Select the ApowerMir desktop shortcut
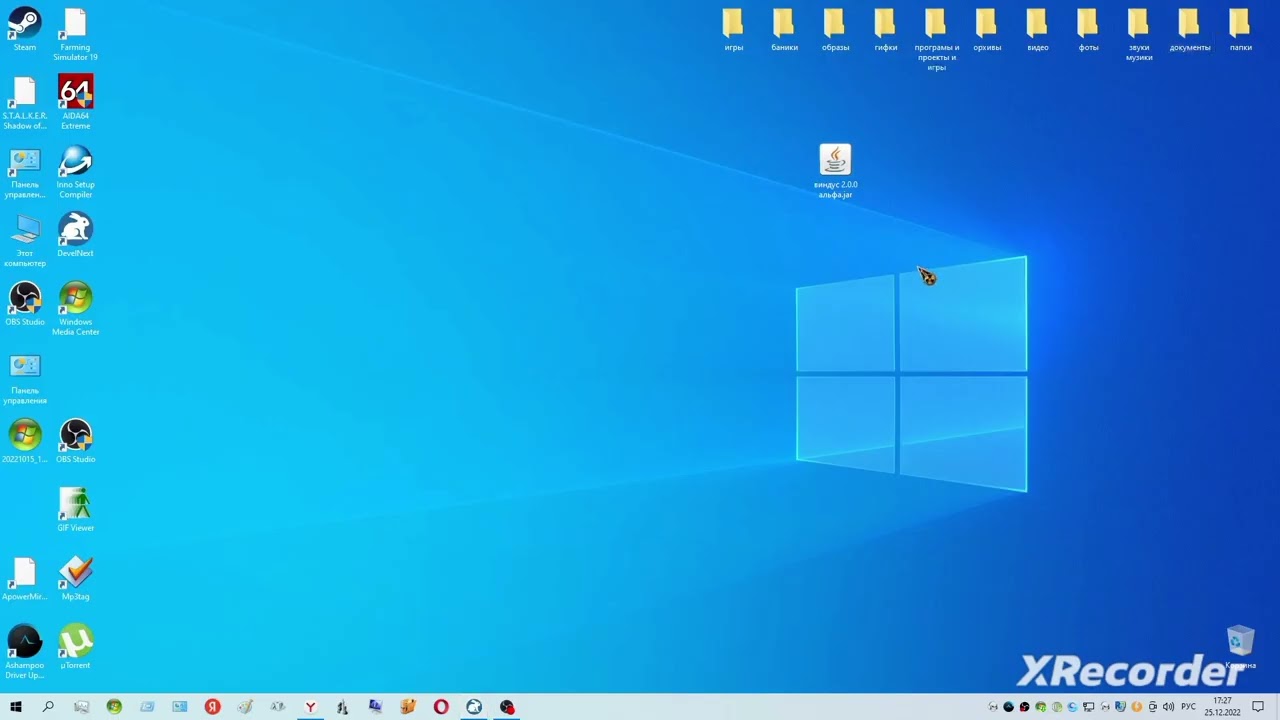Viewport: 1280px width, 720px height. pos(25,579)
